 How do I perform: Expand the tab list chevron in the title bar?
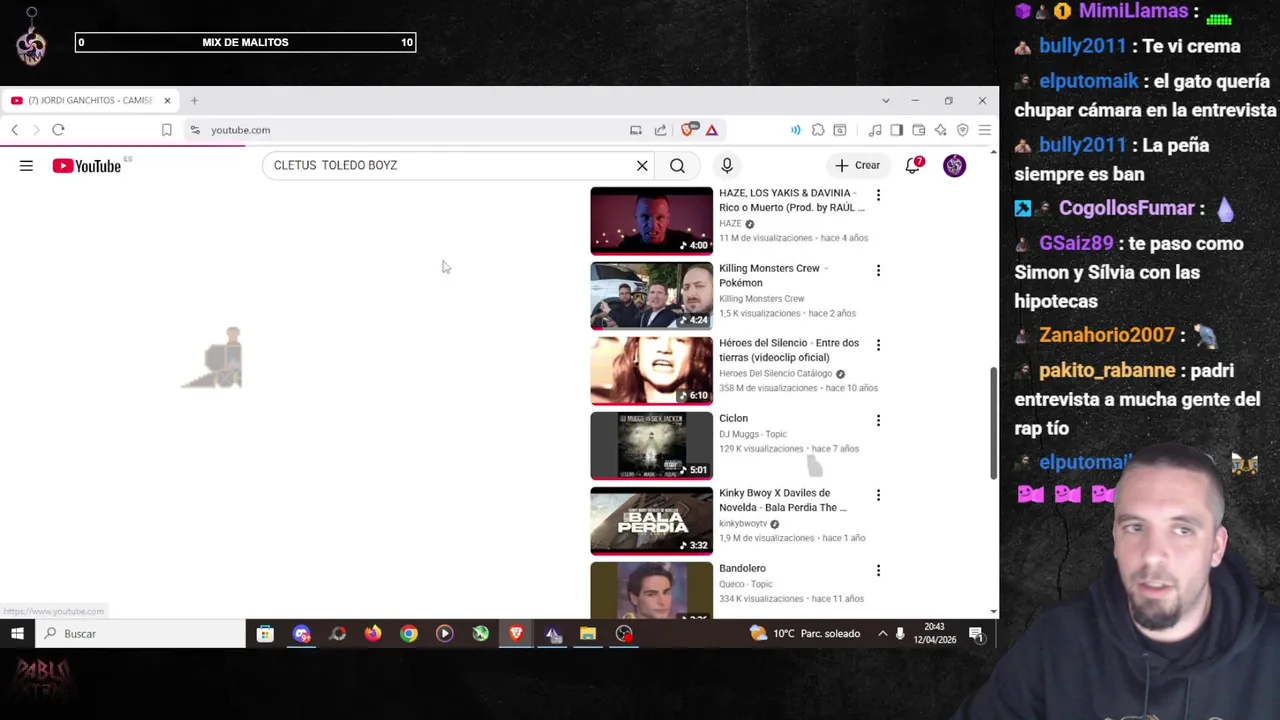click(x=885, y=101)
